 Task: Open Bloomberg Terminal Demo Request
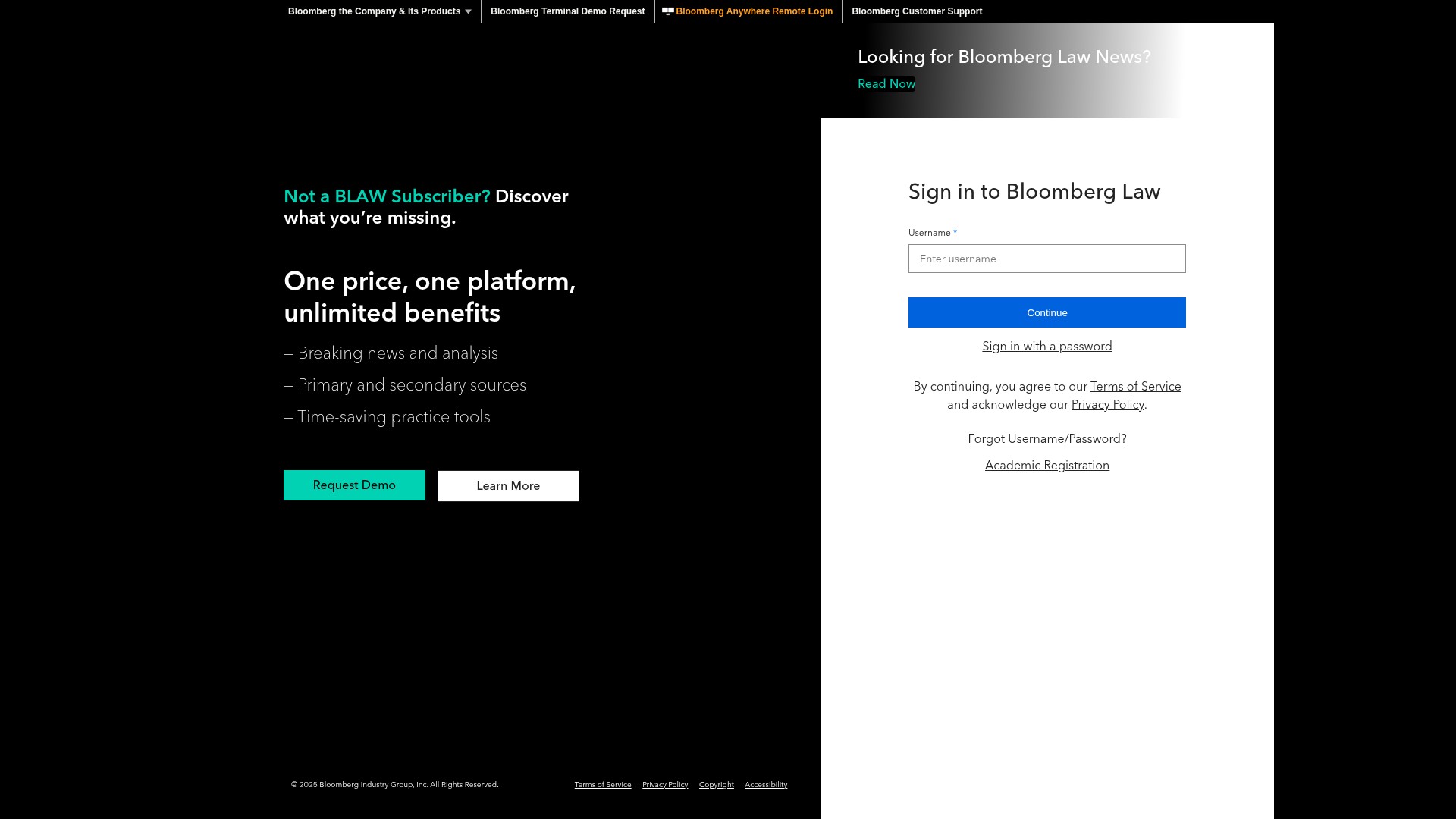point(567,11)
